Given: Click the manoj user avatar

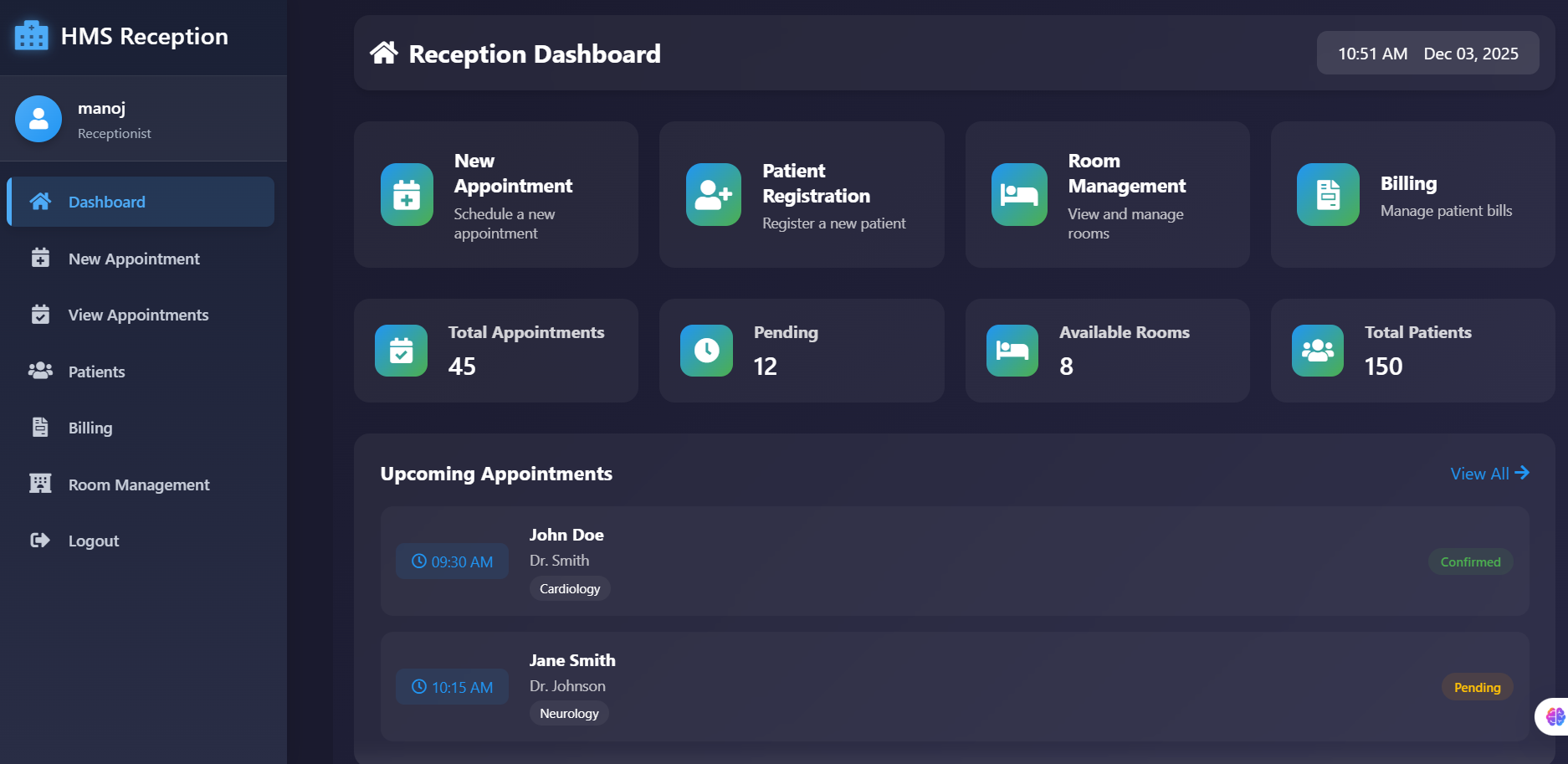Looking at the screenshot, I should pos(38,119).
